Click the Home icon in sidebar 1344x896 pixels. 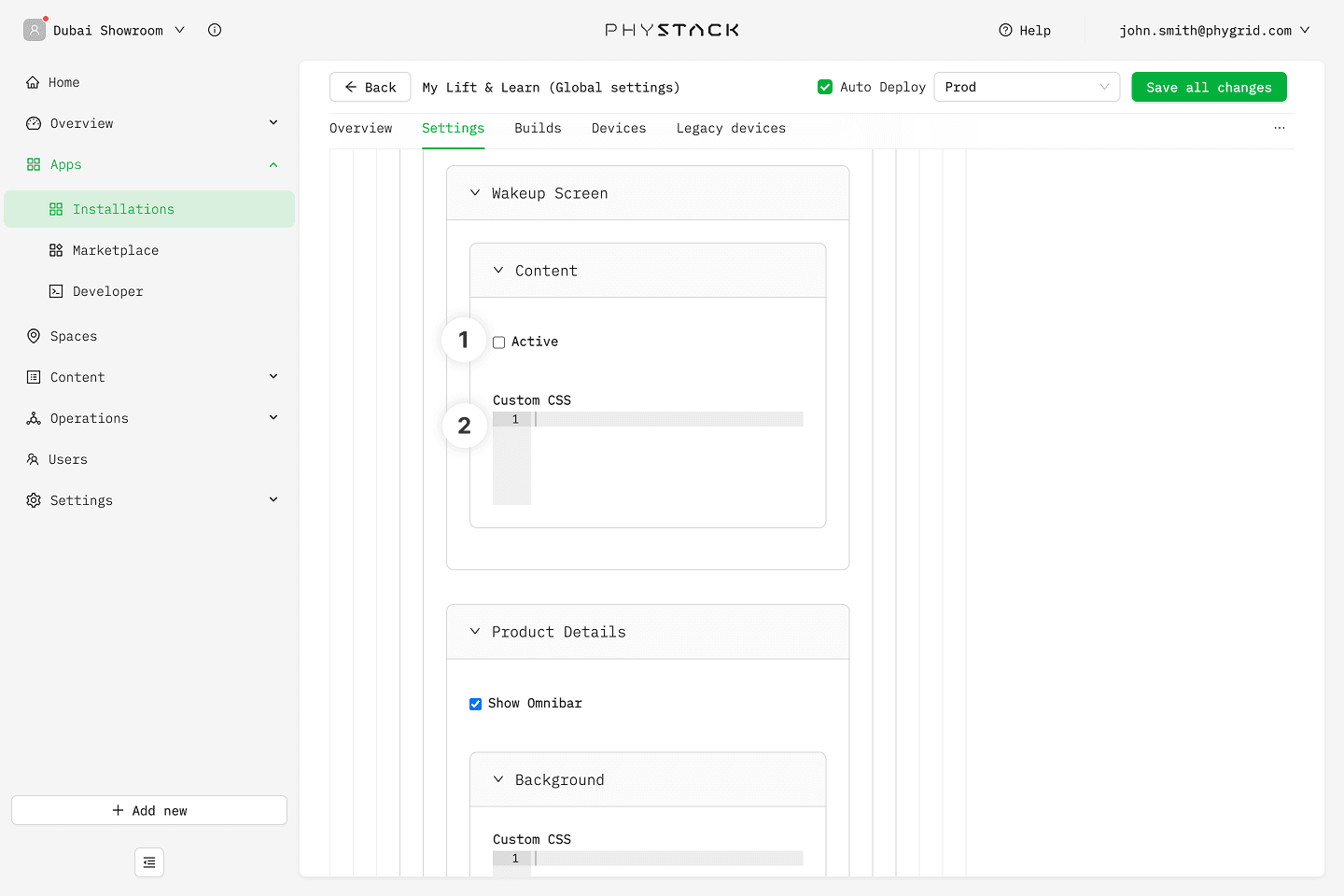tap(34, 82)
